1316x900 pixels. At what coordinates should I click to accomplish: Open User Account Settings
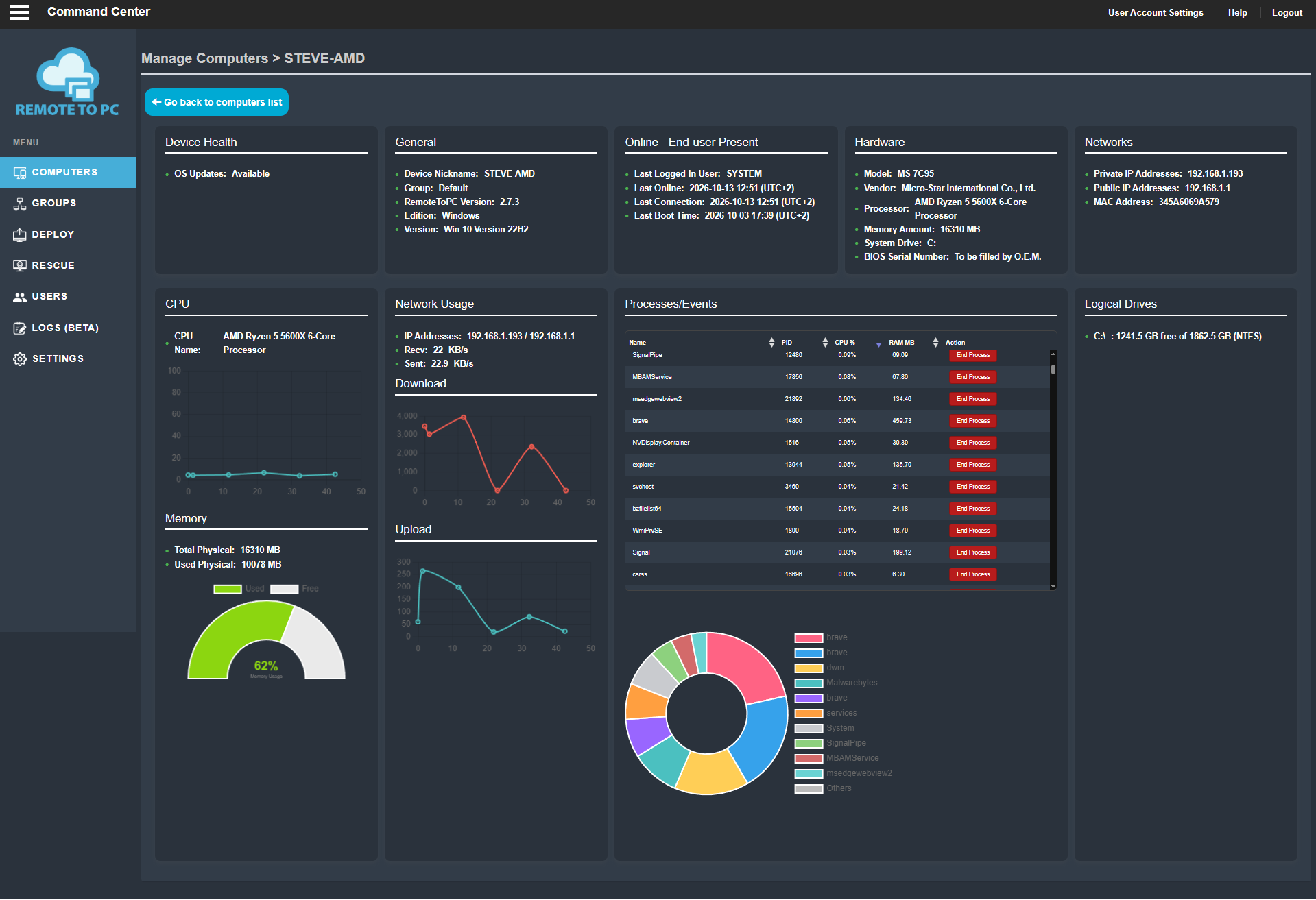[1156, 13]
